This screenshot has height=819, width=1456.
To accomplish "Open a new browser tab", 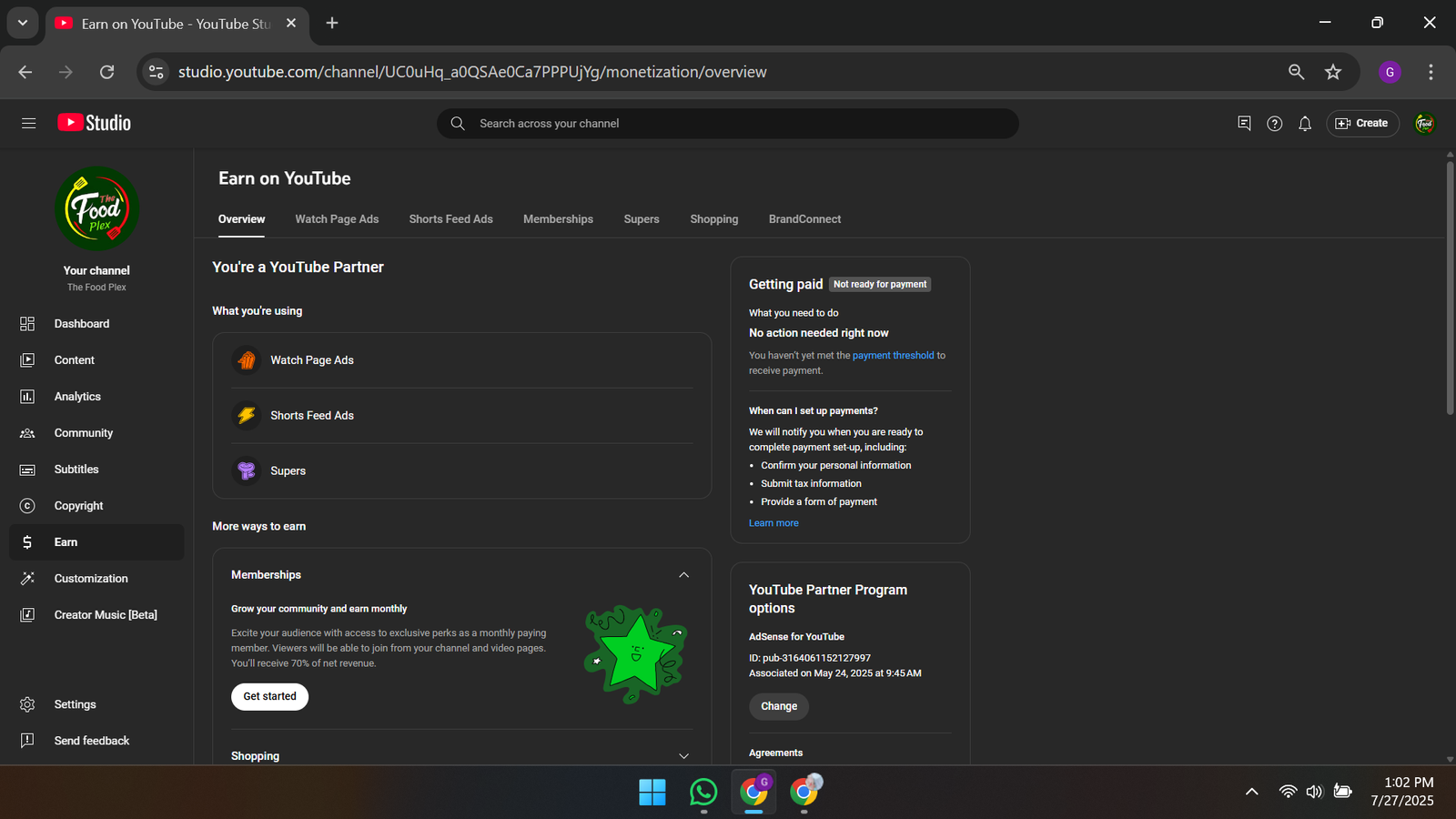I will (x=332, y=23).
